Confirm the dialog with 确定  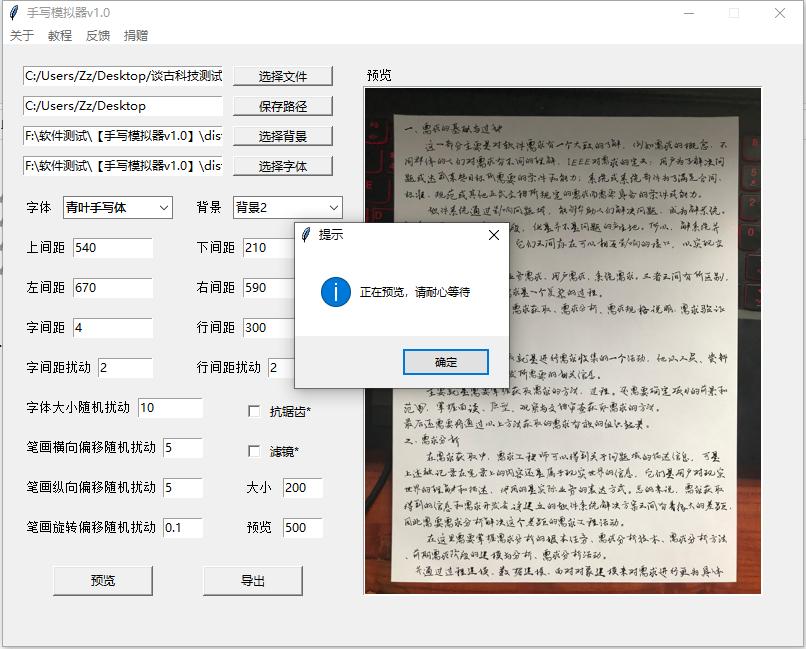[x=446, y=362]
